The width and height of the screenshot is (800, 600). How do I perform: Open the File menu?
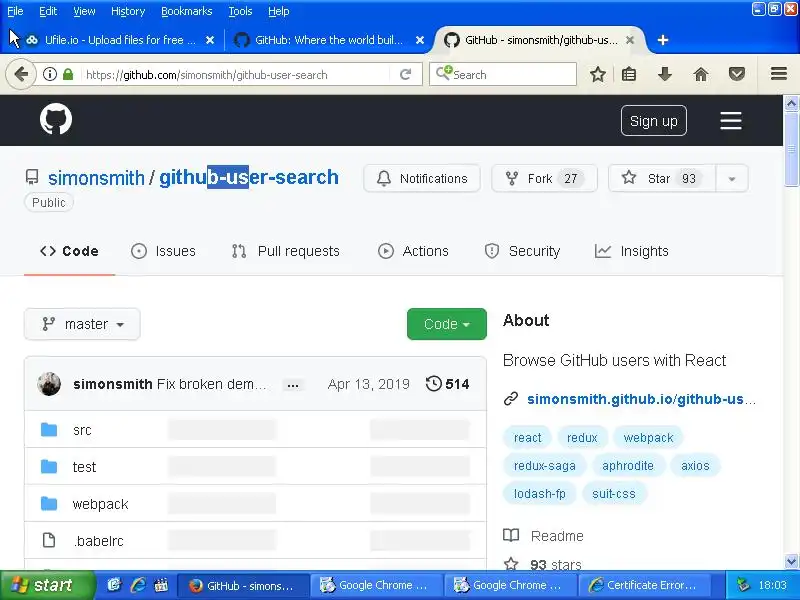click(15, 11)
